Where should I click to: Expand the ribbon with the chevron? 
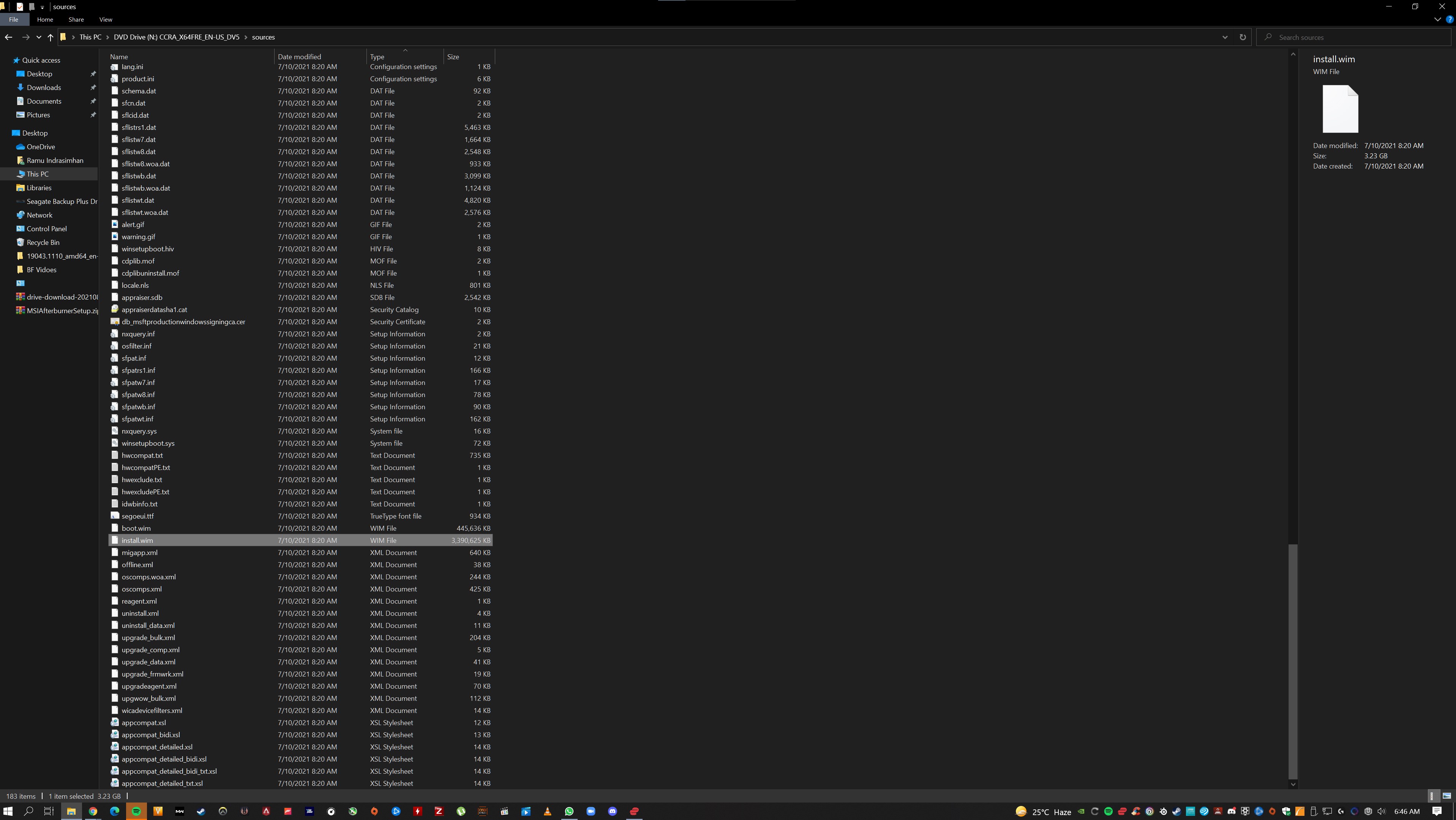pyautogui.click(x=1437, y=19)
